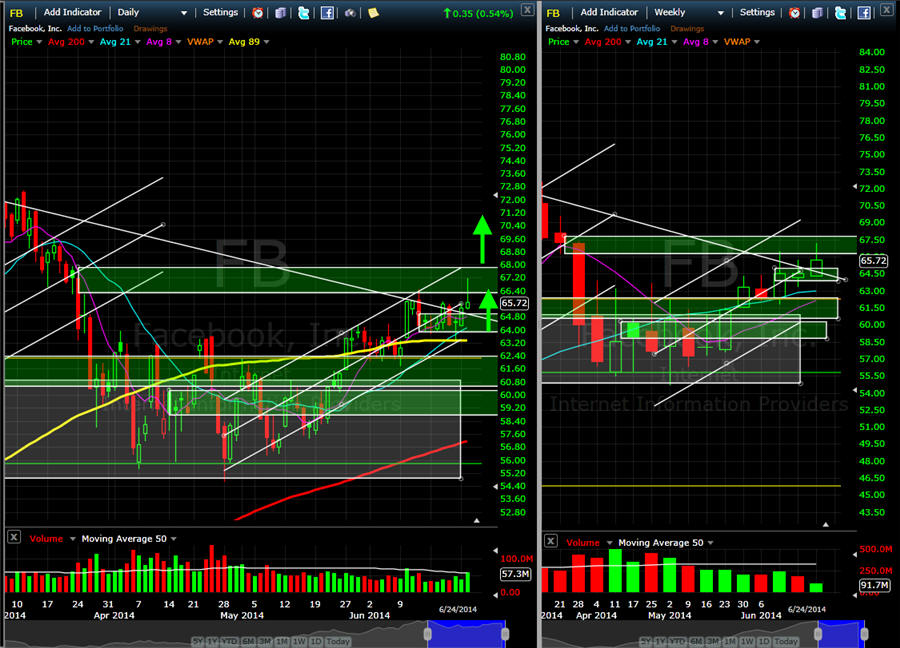The image size is (900, 648).
Task: Click the stacked pages icon in Weekly chart toolbar
Action: tap(817, 13)
